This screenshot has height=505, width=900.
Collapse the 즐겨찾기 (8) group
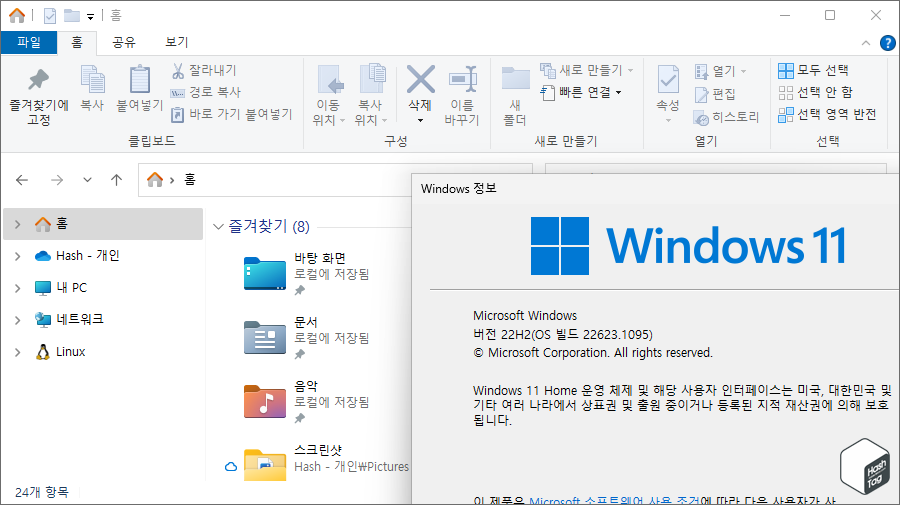point(218,227)
